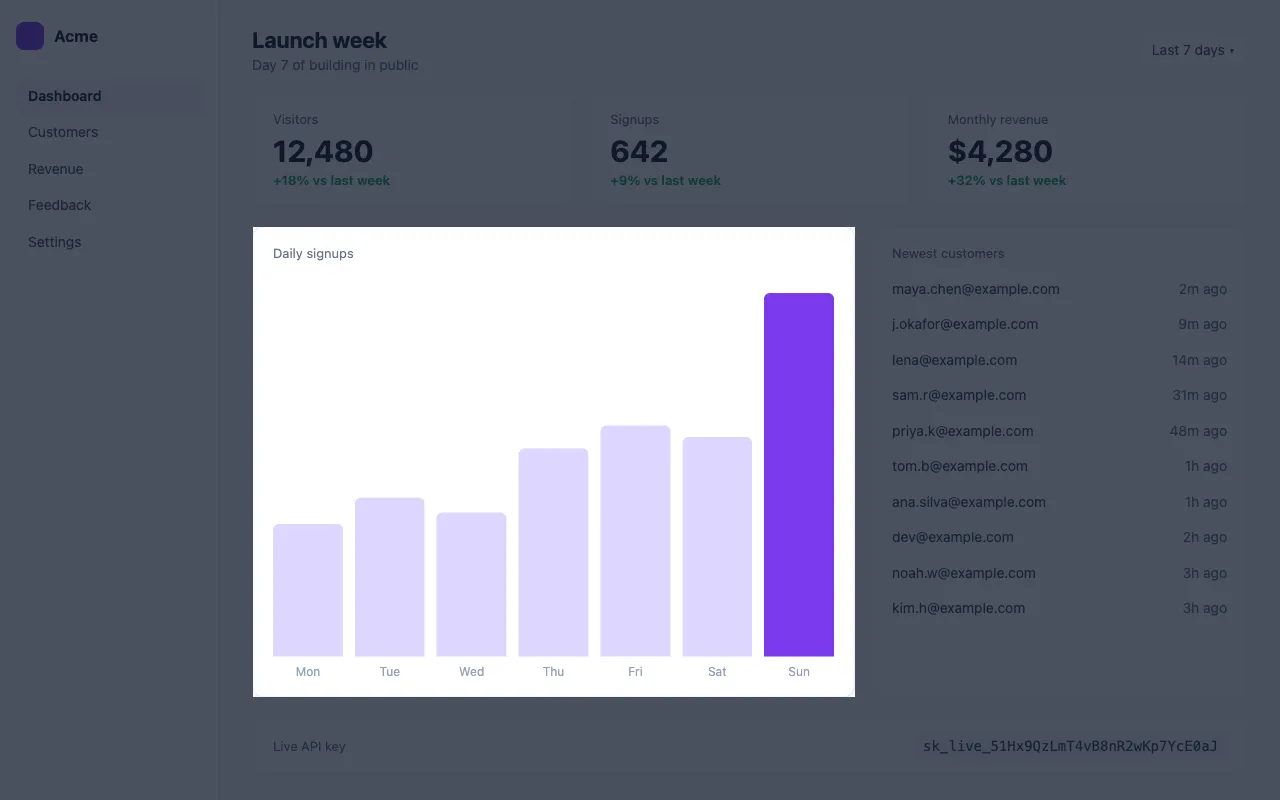Open the Revenue sidebar item
This screenshot has width=1280, height=800.
pyautogui.click(x=110, y=169)
